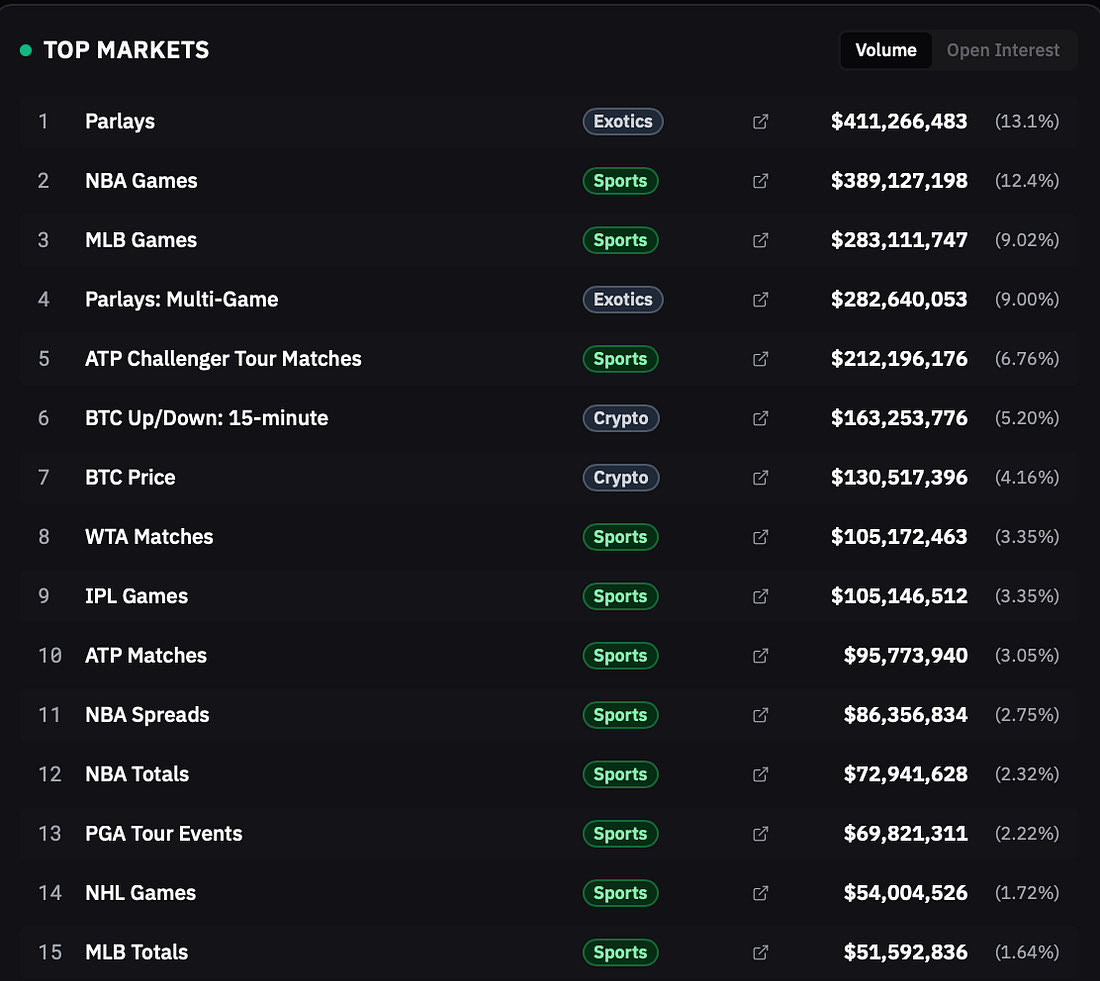This screenshot has height=981, width=1100.
Task: Select the Volume toggle option
Action: 885,50
